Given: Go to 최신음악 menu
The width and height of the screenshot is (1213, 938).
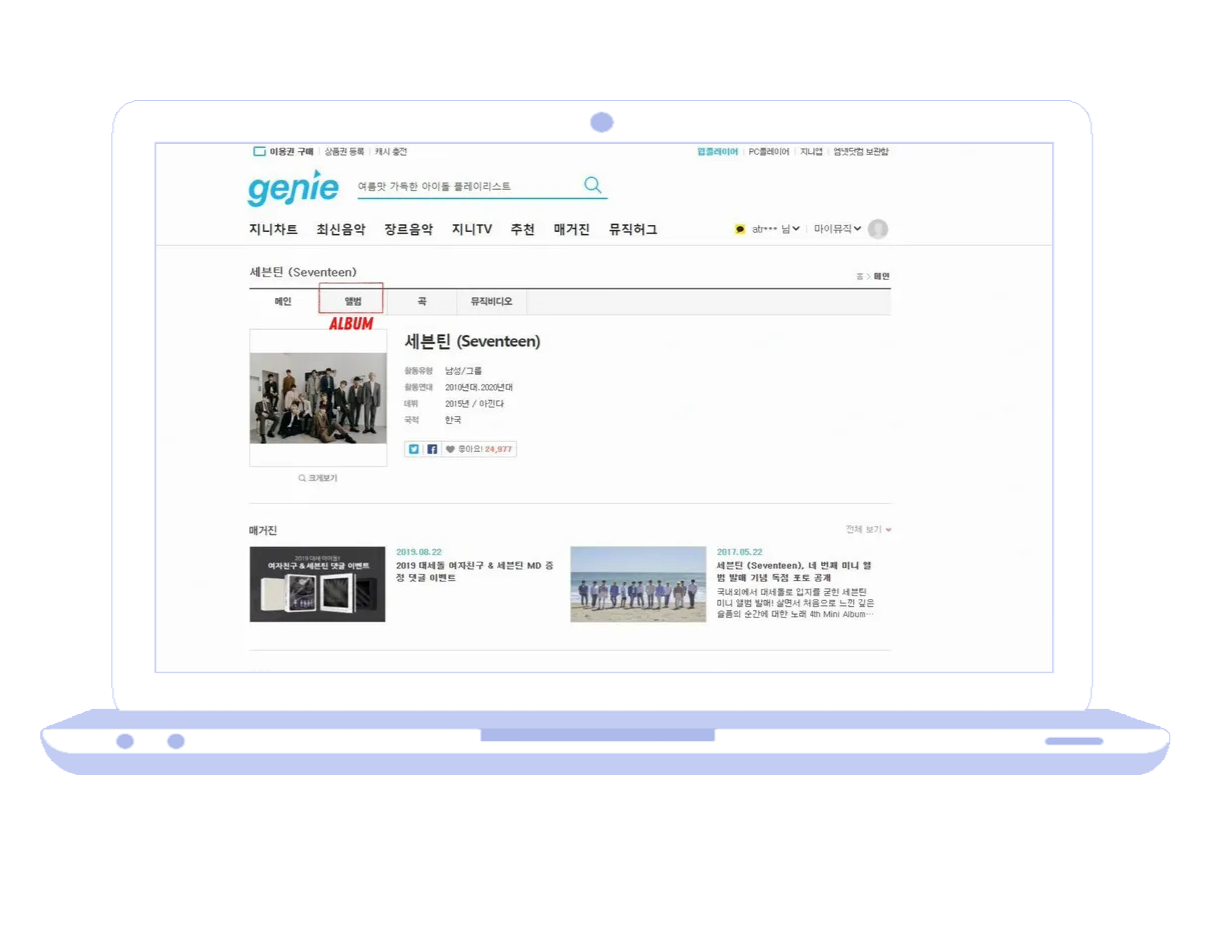Looking at the screenshot, I should point(341,229).
